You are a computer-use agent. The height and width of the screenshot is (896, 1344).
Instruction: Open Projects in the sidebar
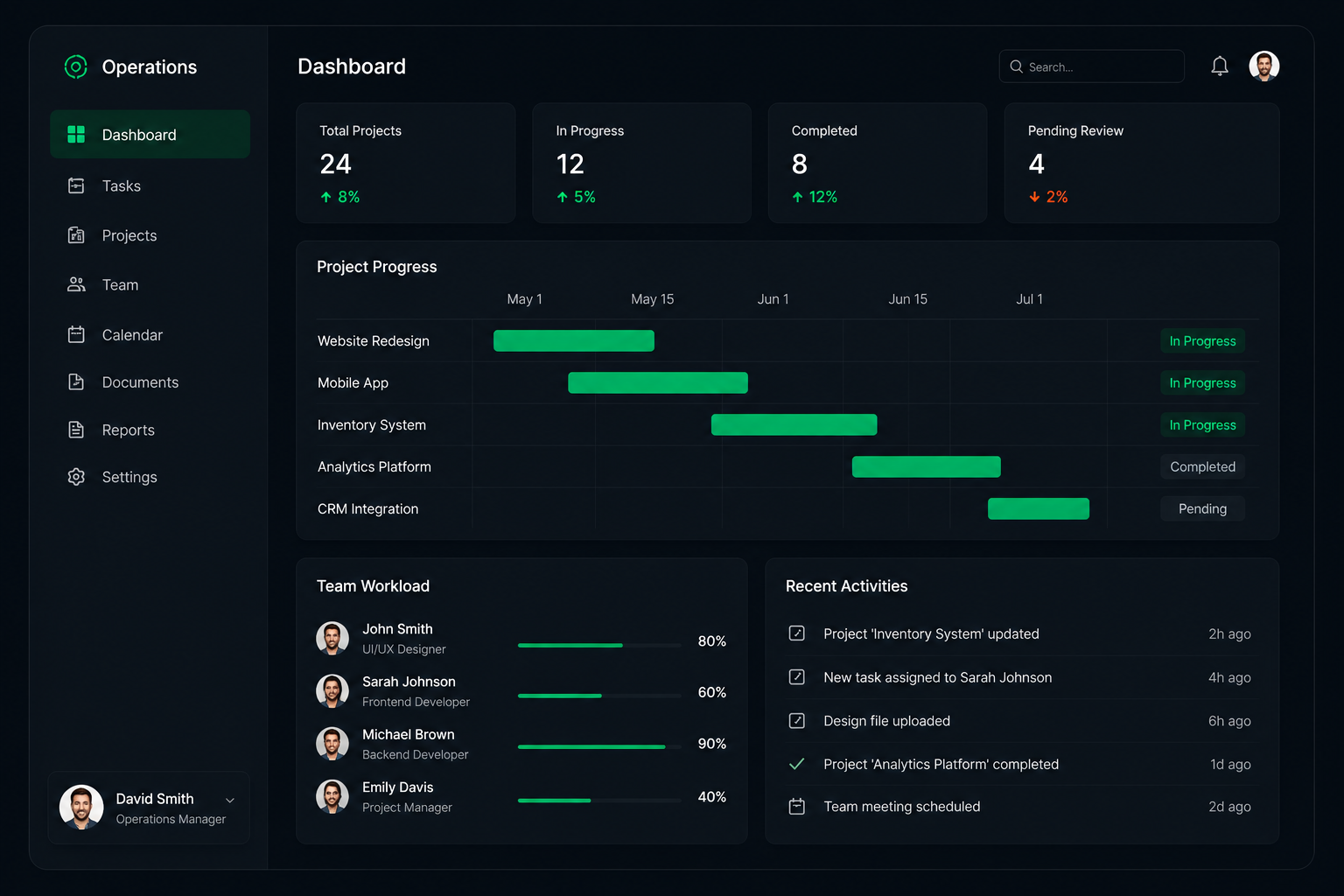150,235
